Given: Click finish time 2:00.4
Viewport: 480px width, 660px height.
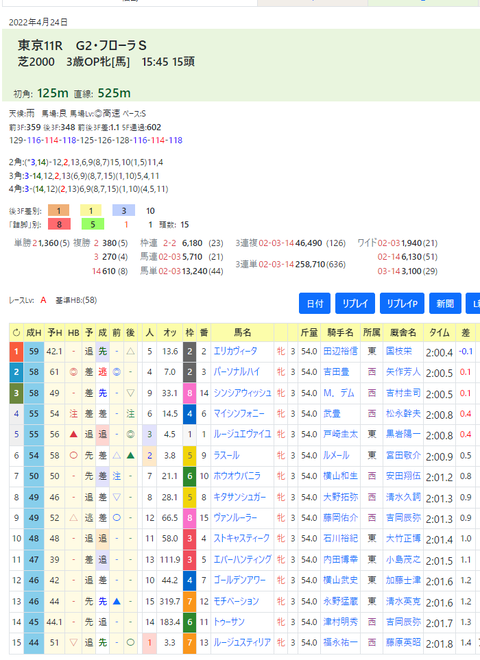Looking at the screenshot, I should coord(439,352).
